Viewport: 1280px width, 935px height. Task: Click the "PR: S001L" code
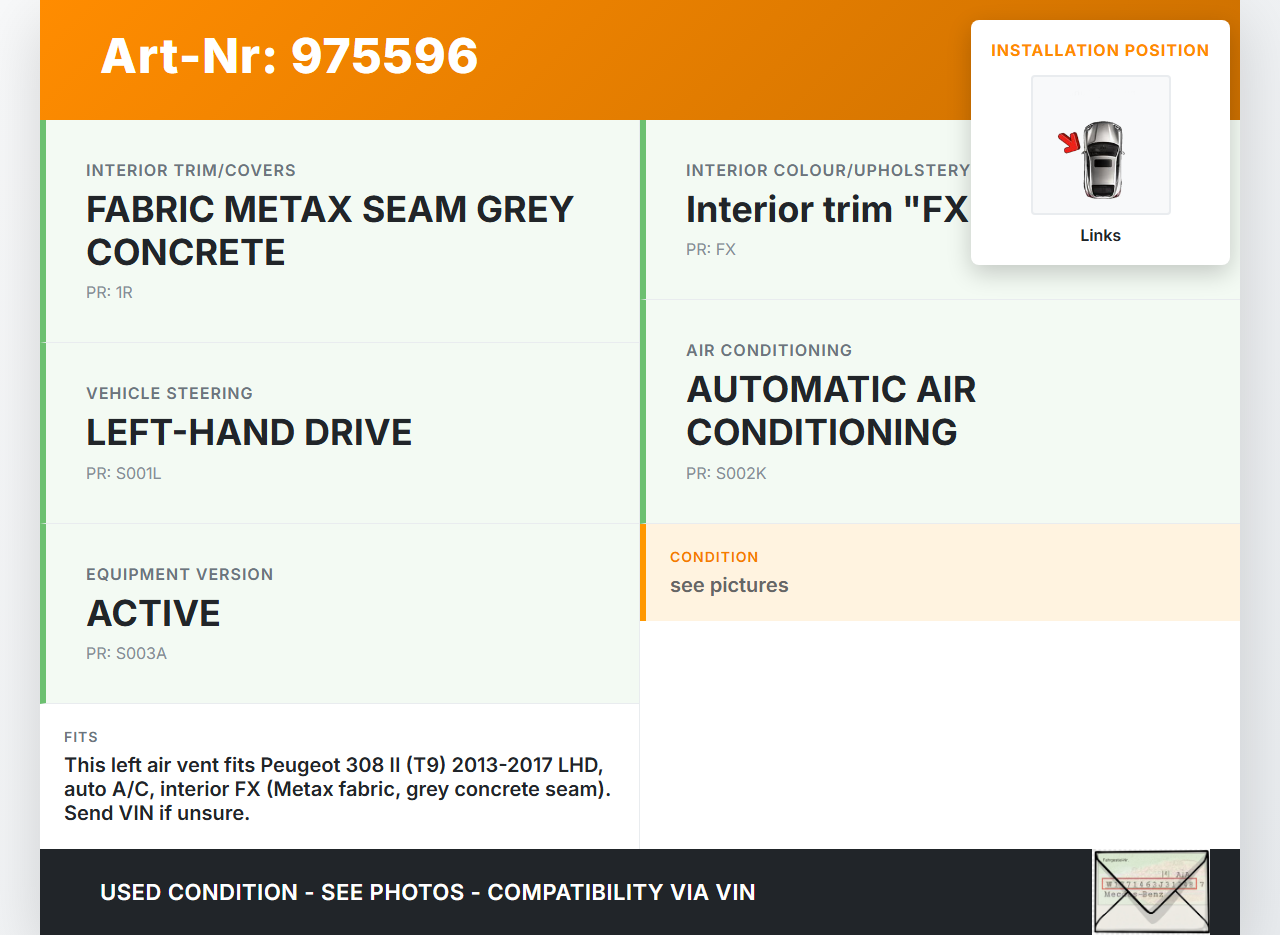[x=123, y=474]
